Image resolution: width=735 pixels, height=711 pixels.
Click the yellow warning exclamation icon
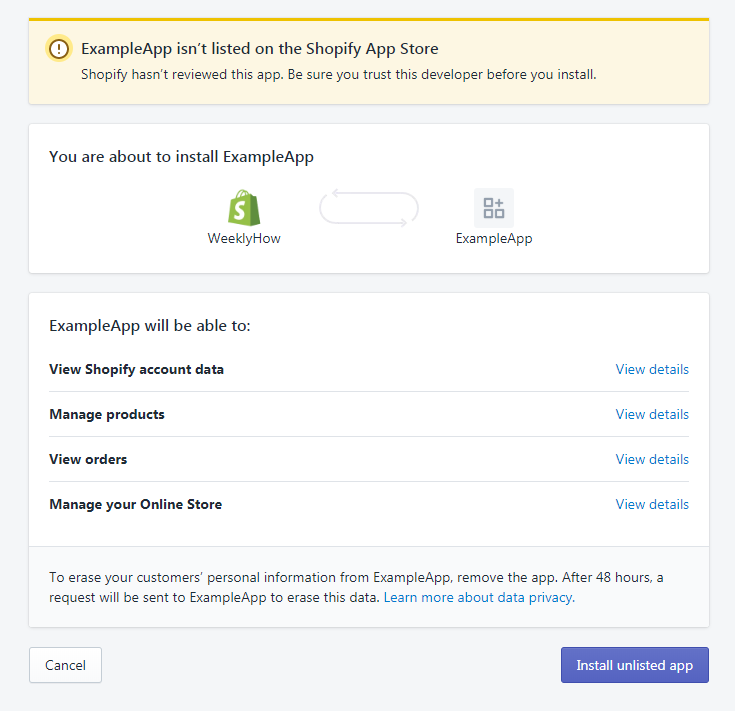[59, 48]
